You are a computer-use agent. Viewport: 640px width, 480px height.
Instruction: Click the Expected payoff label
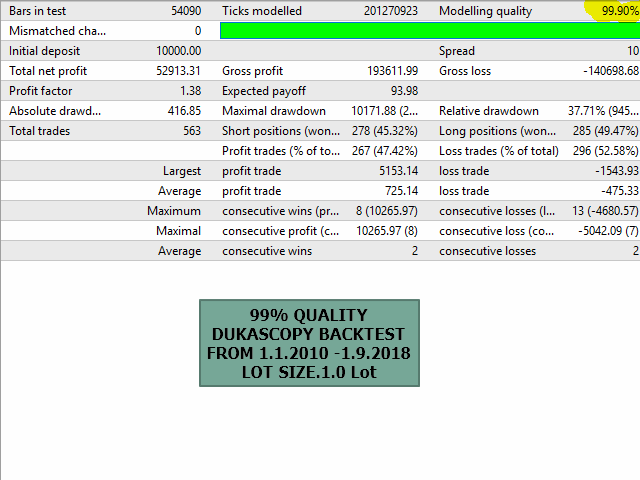(x=264, y=91)
